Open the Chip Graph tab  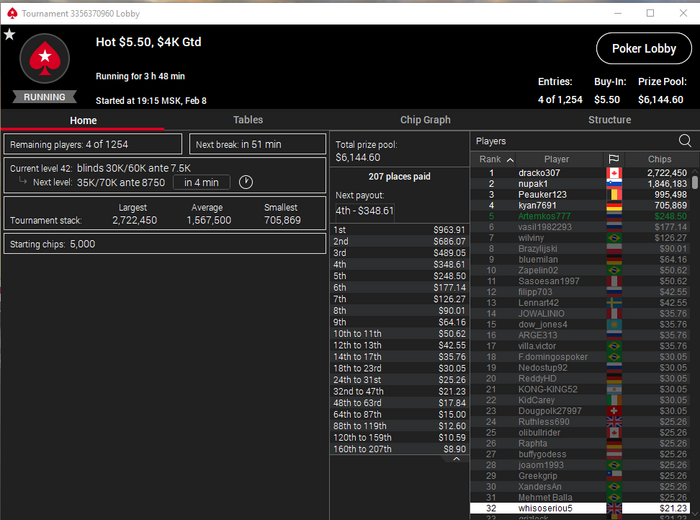[x=425, y=120]
